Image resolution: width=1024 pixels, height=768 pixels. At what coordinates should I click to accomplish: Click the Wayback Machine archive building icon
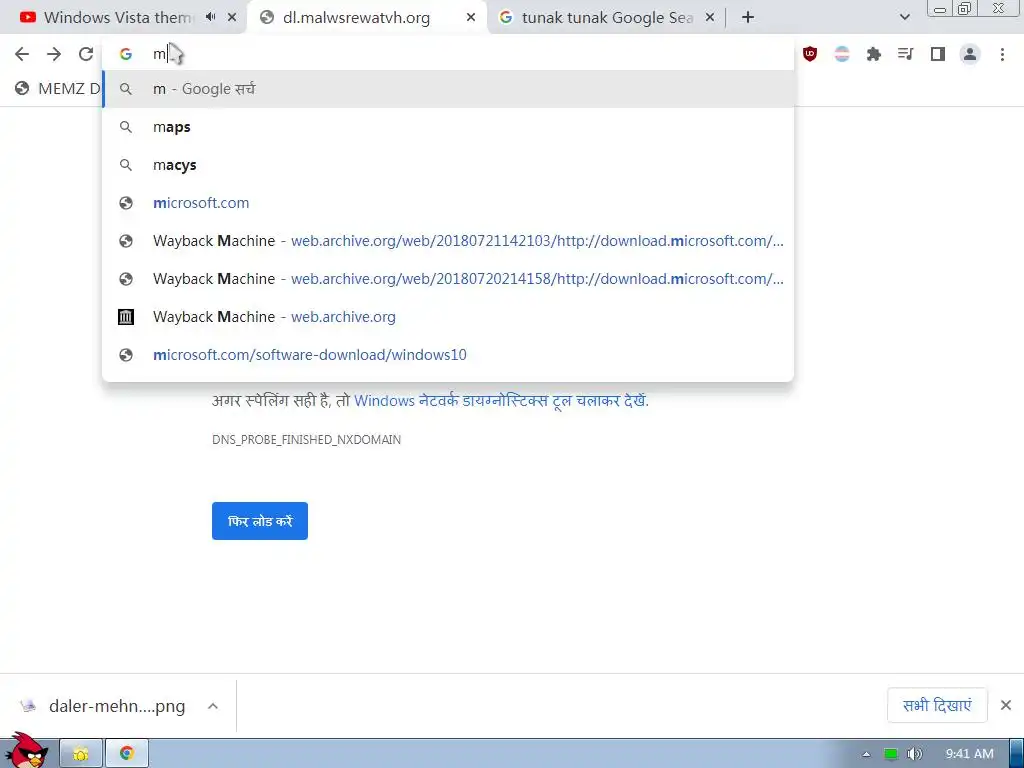[126, 317]
